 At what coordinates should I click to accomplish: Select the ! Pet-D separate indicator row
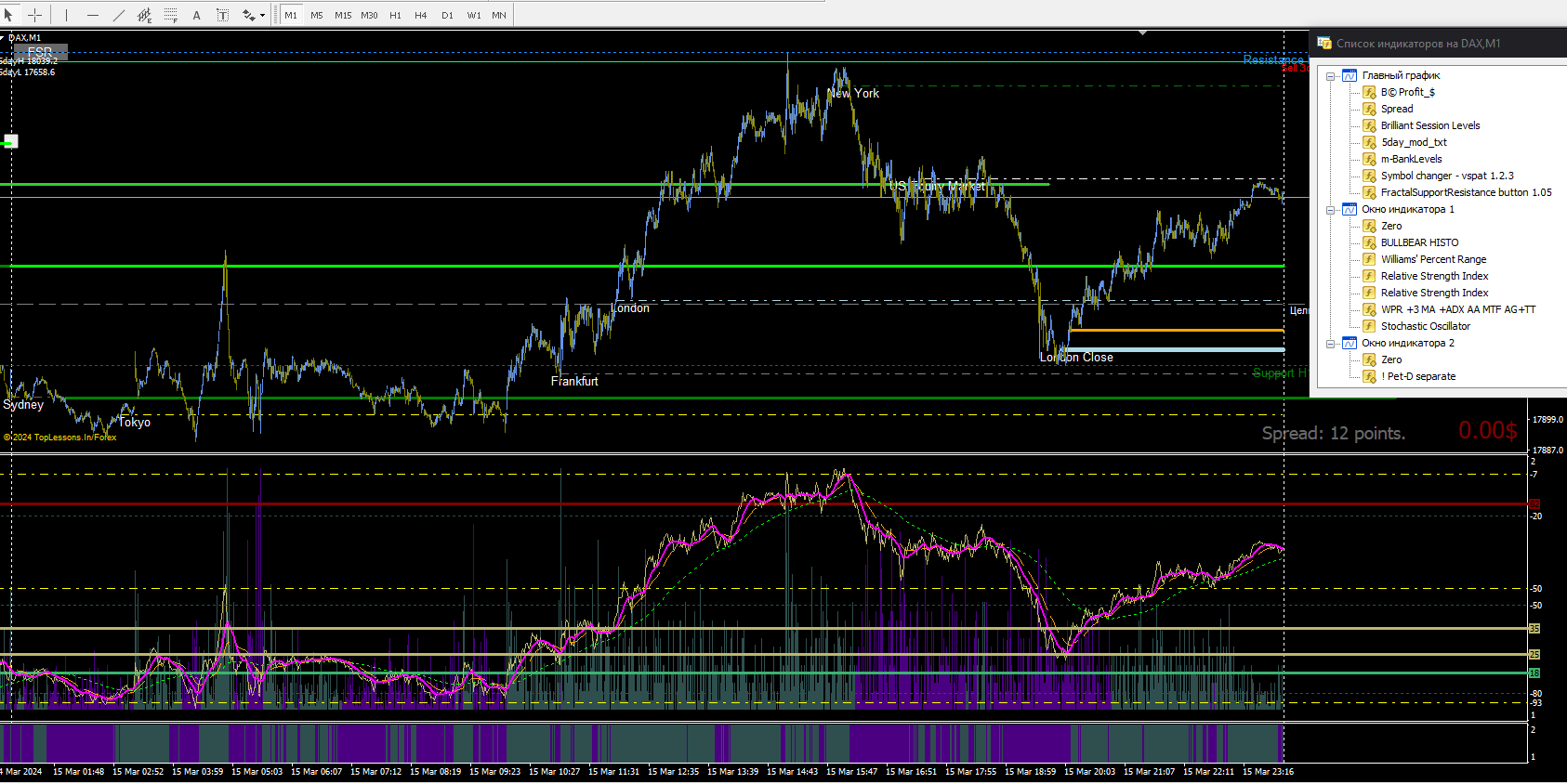pyautogui.click(x=1409, y=376)
